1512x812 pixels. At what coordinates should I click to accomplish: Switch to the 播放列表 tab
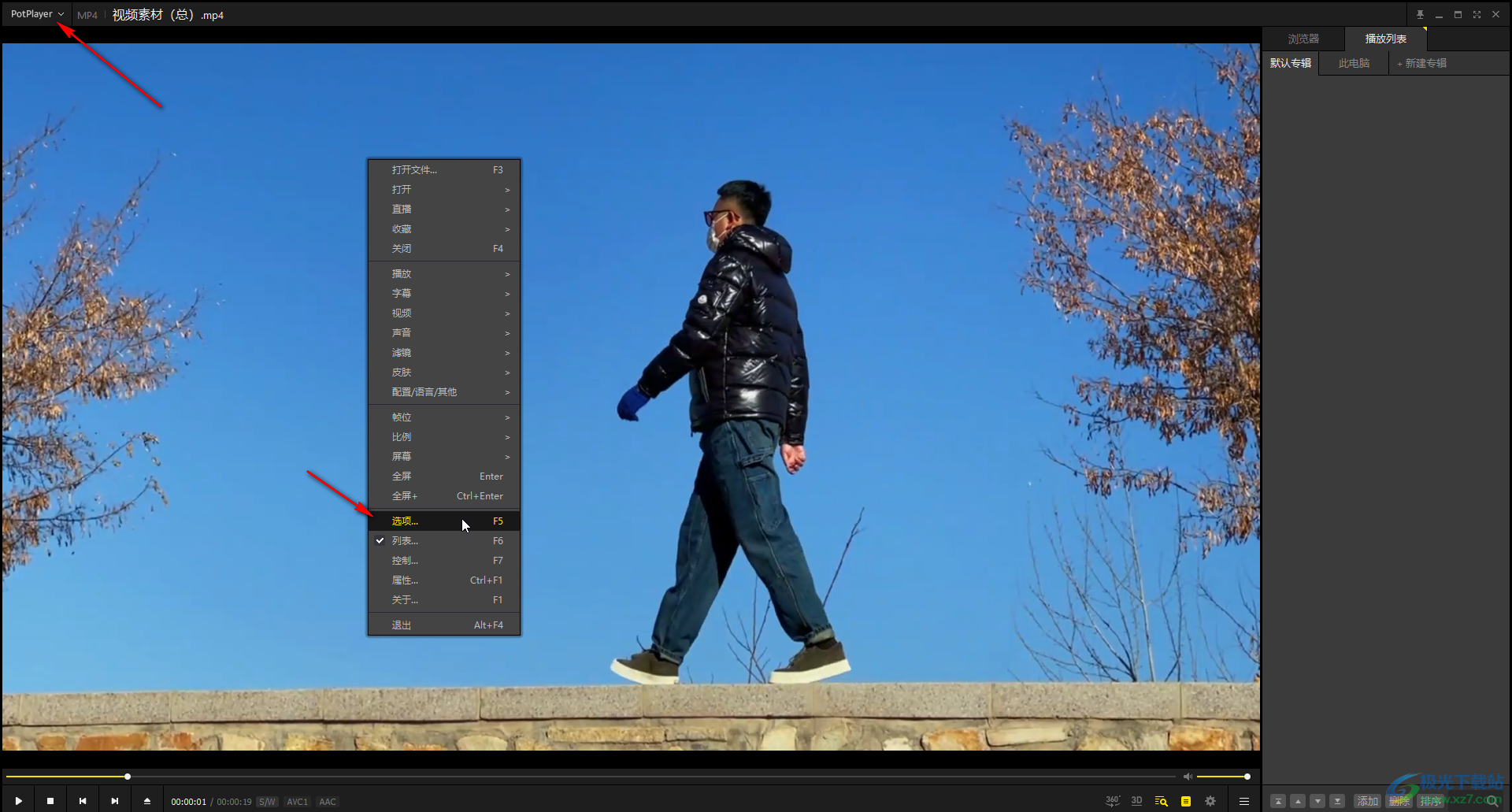[x=1385, y=39]
